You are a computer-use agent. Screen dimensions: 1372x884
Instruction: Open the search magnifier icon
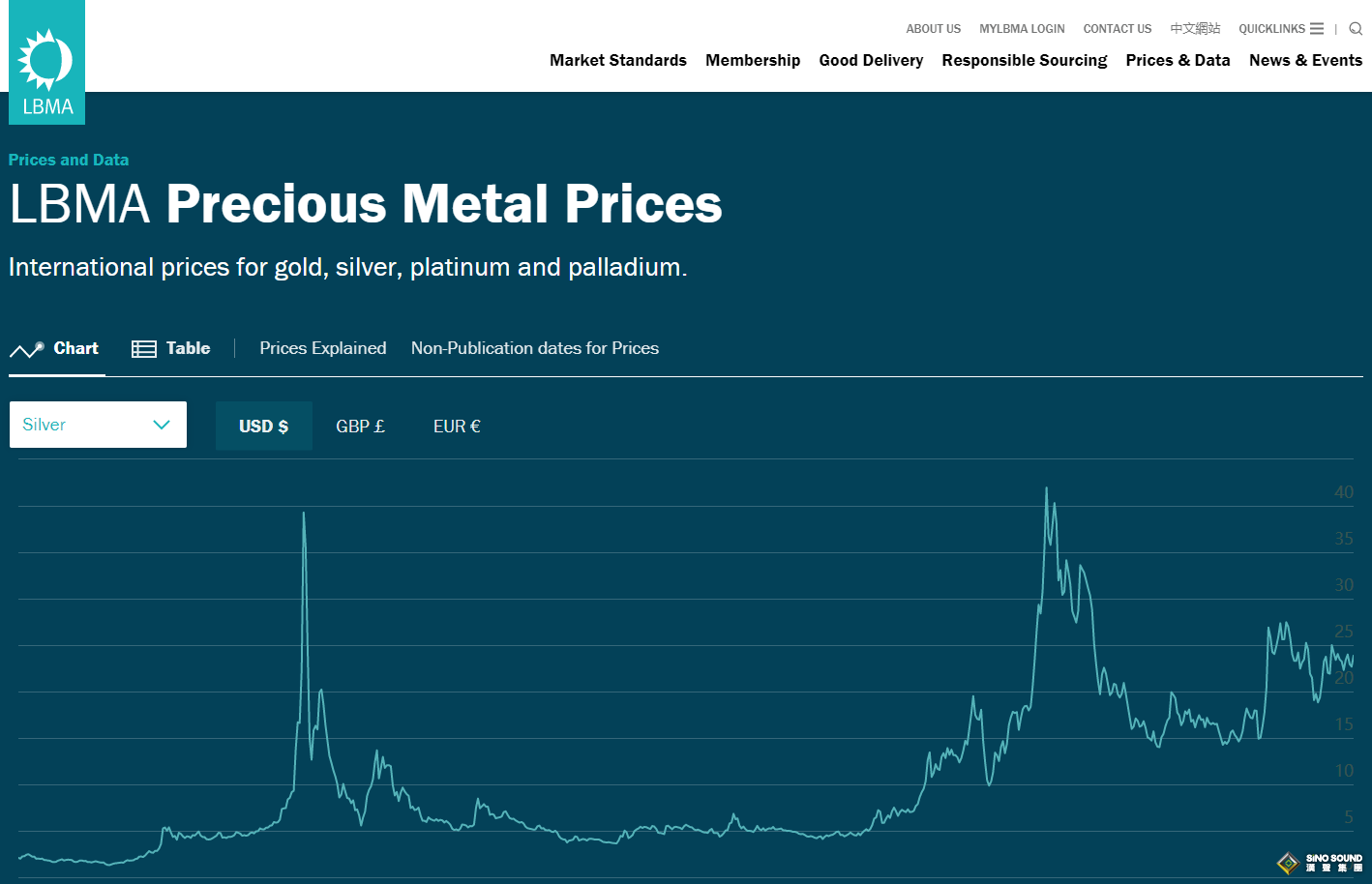(x=1356, y=29)
